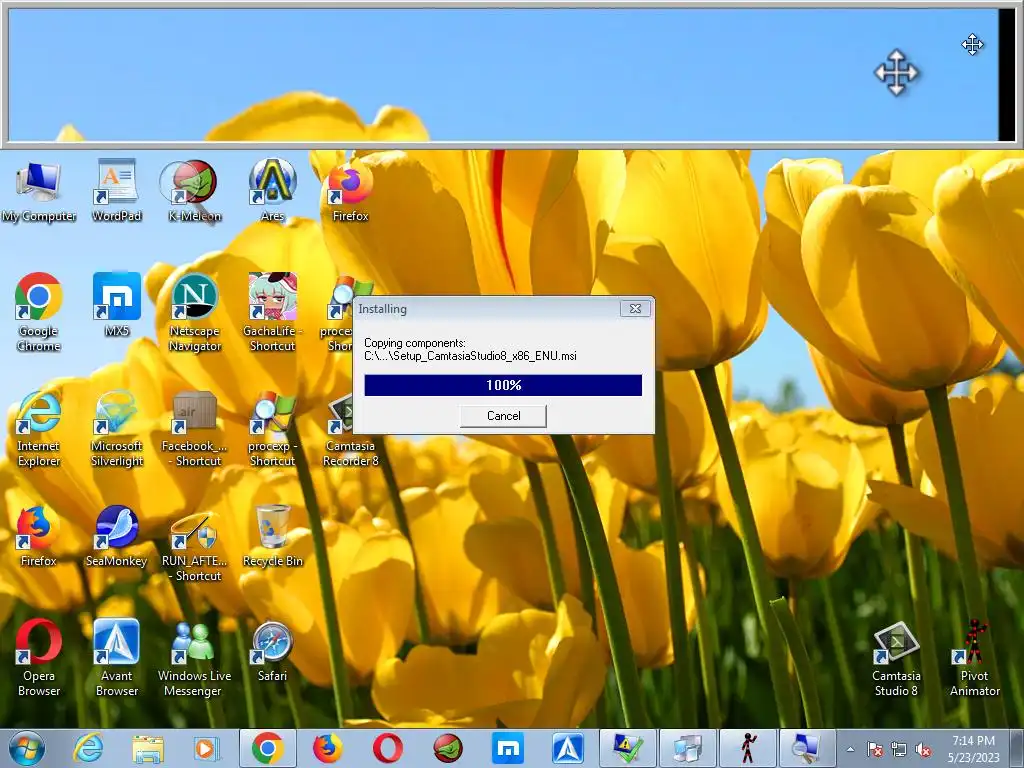1024x768 pixels.
Task: Click the Installing dialog title bar
Action: [487, 308]
